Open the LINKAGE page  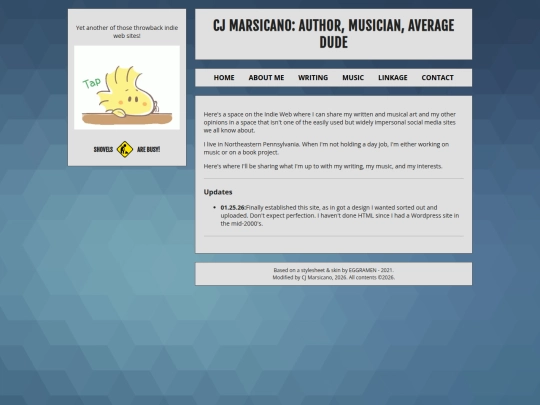(x=393, y=78)
